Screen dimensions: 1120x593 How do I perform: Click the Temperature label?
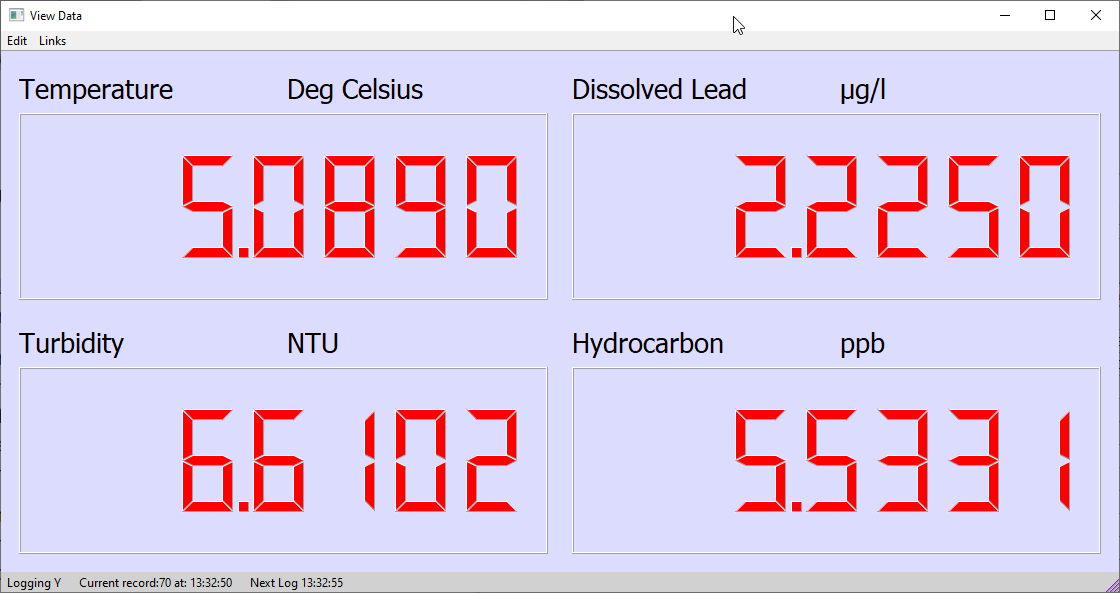point(96,90)
